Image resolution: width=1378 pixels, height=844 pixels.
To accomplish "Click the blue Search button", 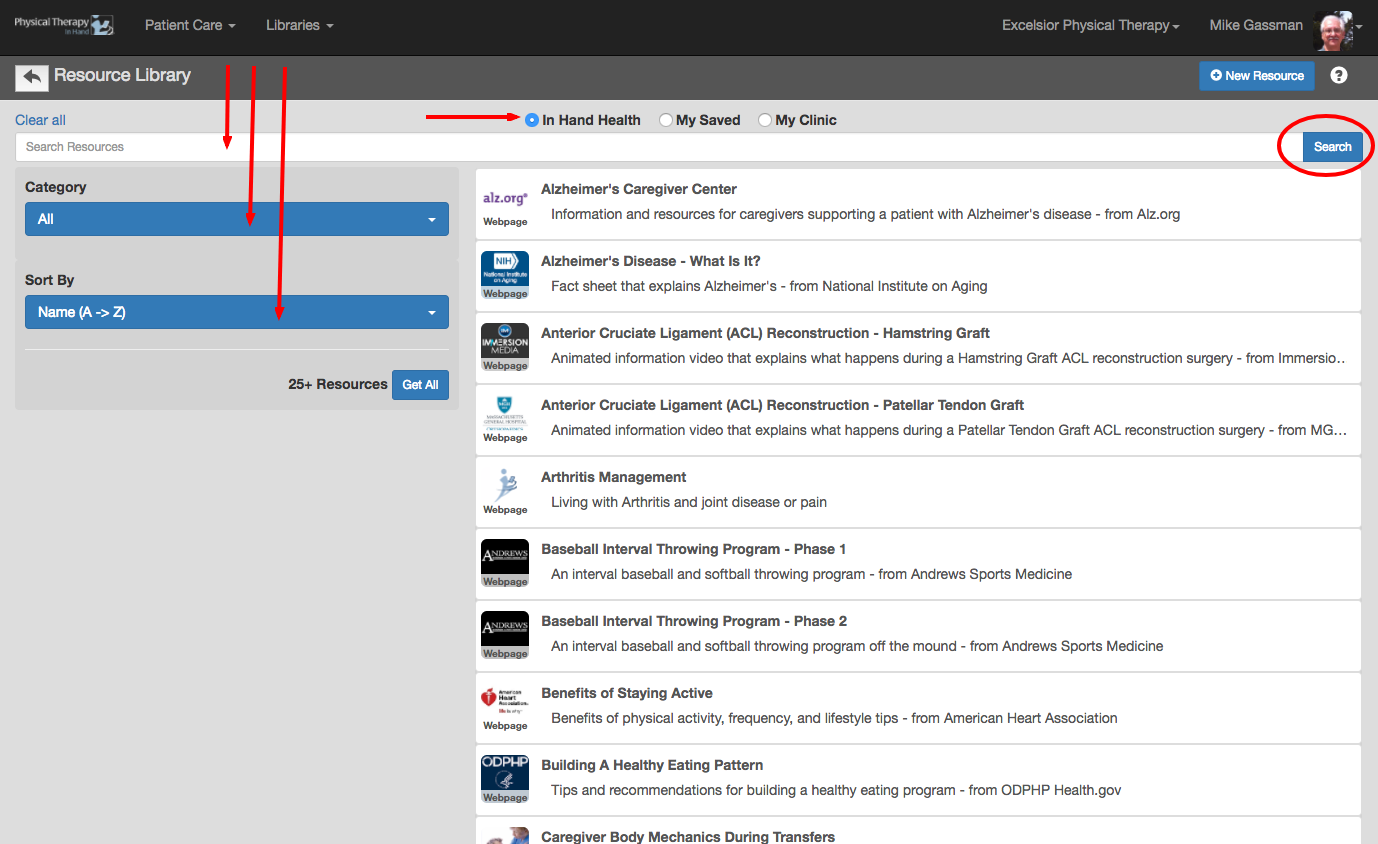I will click(1332, 147).
